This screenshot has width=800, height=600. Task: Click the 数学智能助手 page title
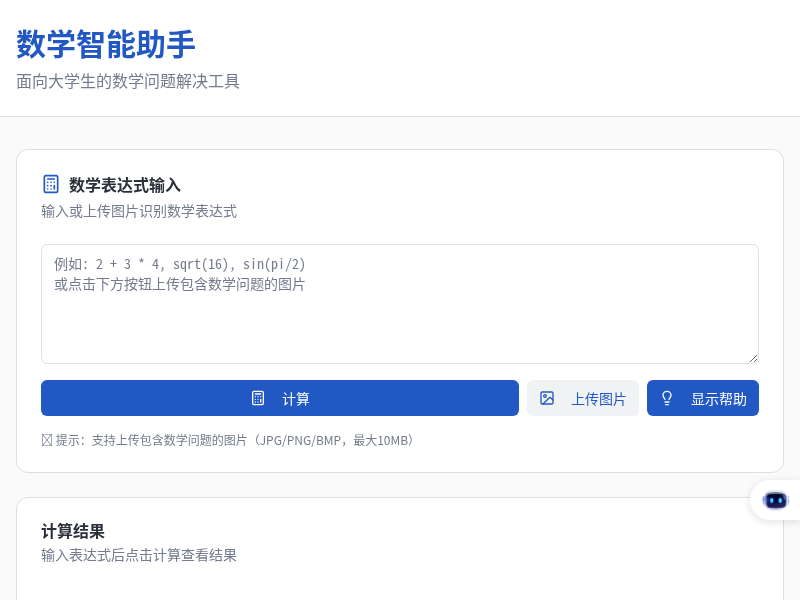(103, 46)
